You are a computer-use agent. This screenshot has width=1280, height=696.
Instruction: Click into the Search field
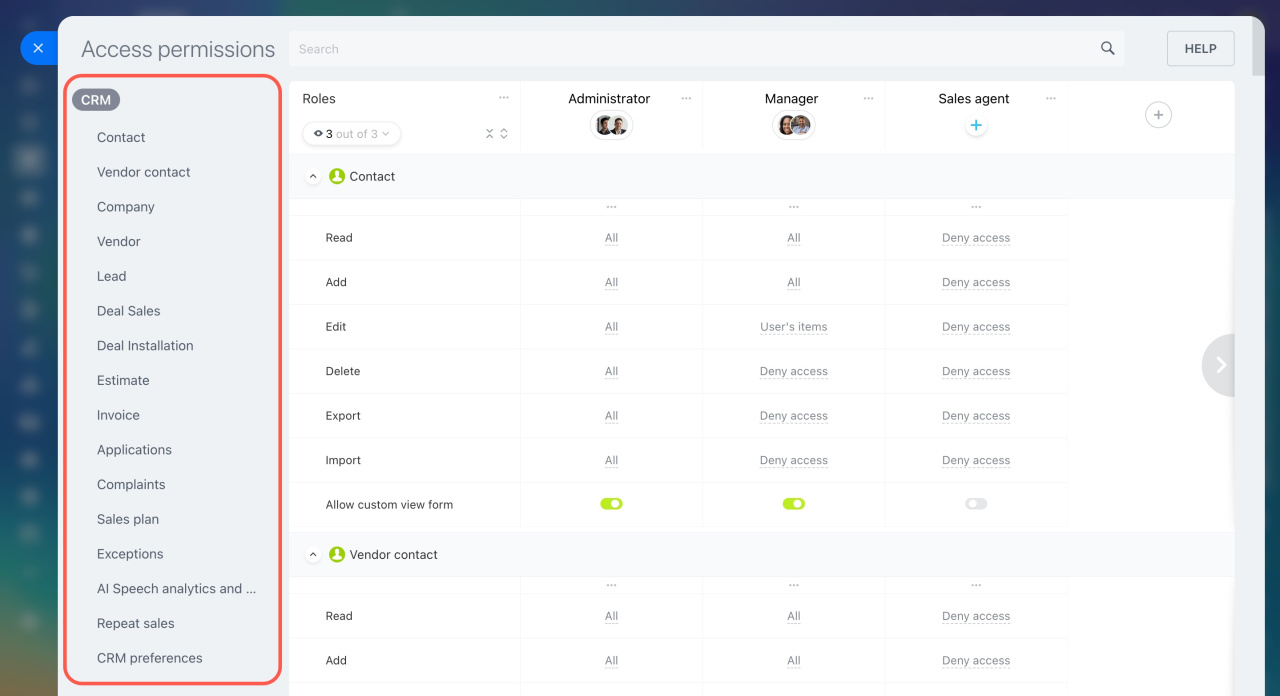coord(690,48)
